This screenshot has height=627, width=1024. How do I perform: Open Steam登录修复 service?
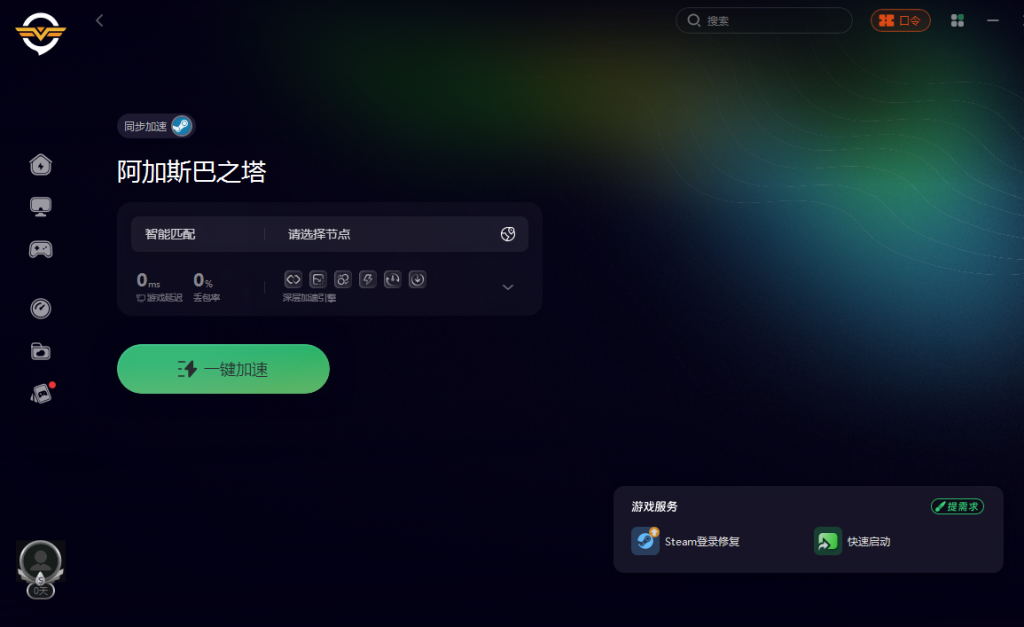pos(686,541)
